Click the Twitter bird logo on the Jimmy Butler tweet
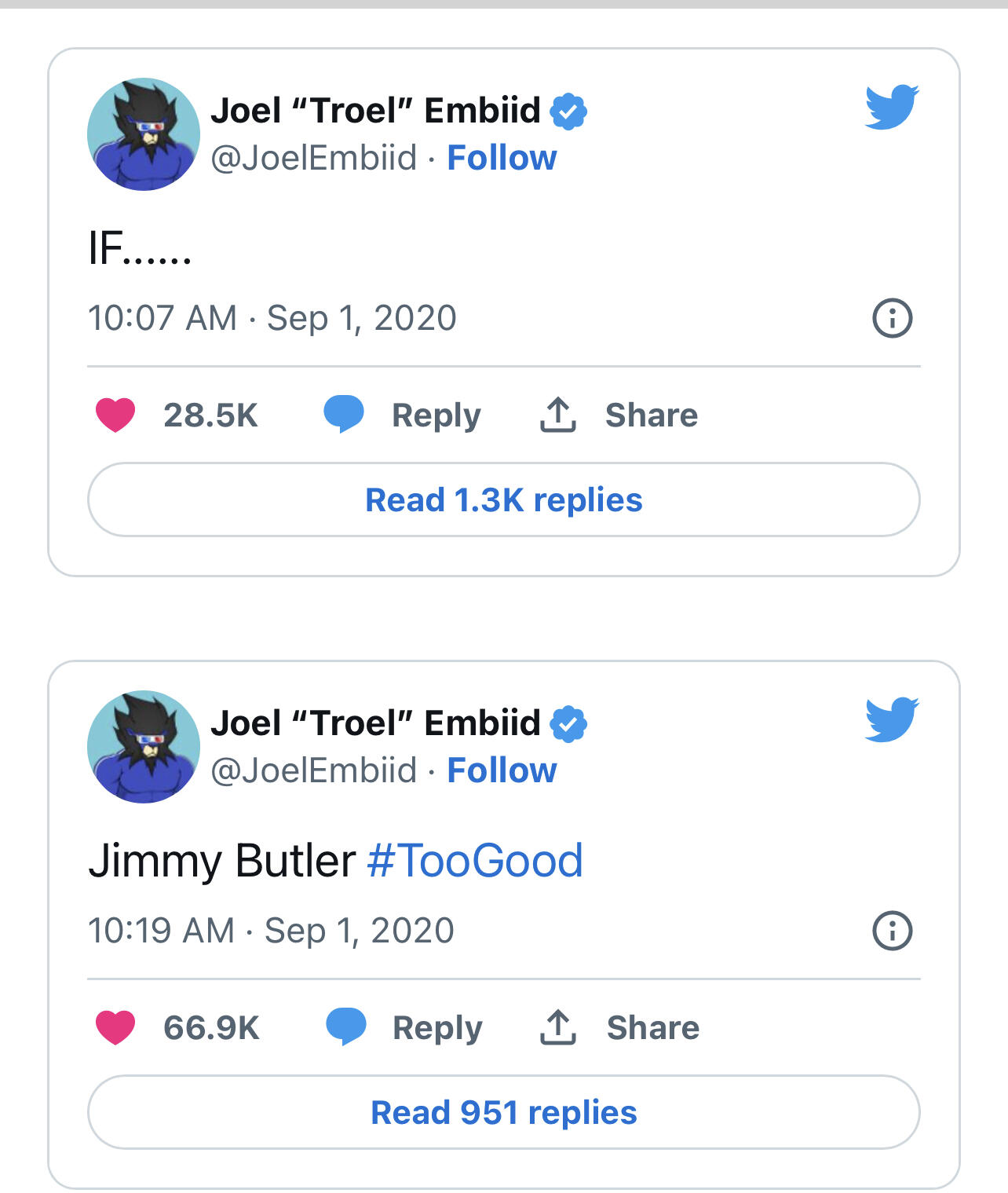Viewport: 1008px width, 1193px height. [892, 719]
